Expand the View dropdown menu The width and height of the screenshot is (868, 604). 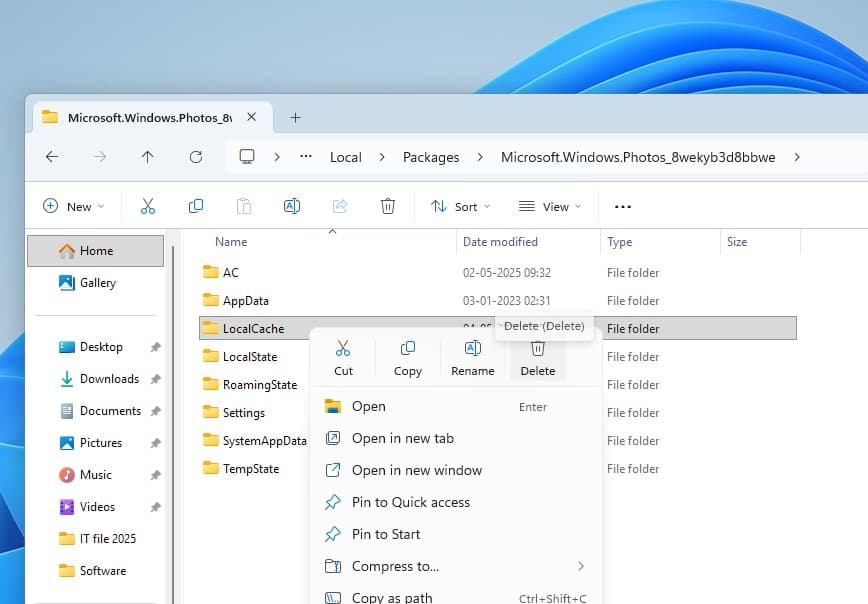pos(549,207)
